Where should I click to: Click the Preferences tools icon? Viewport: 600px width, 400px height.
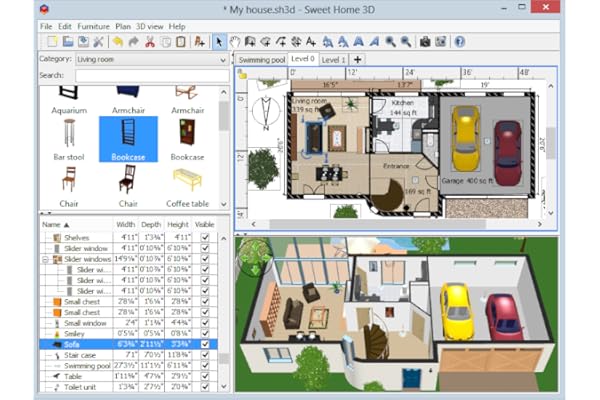[x=98, y=42]
